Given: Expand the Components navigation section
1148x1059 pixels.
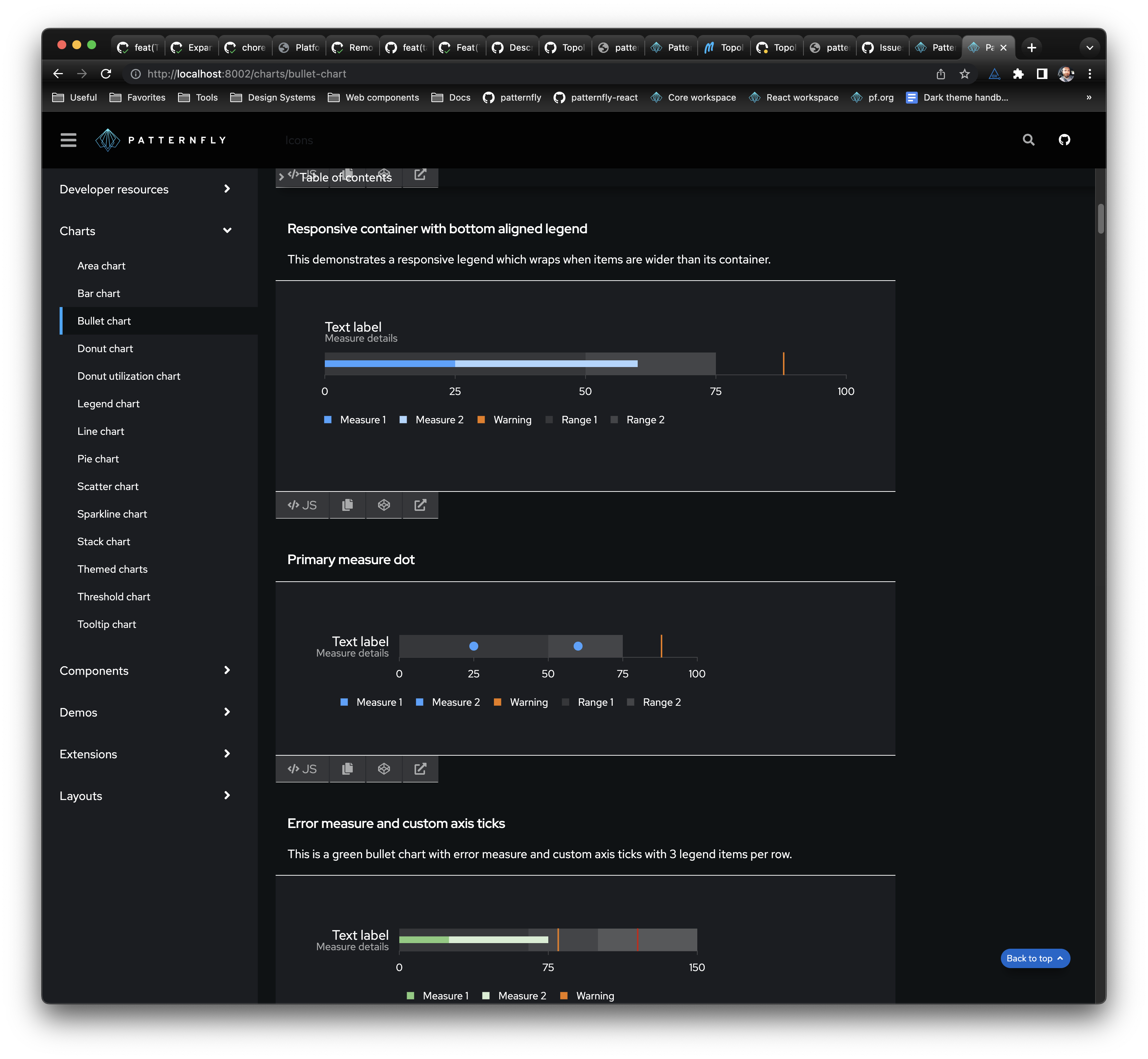Looking at the screenshot, I should 227,670.
